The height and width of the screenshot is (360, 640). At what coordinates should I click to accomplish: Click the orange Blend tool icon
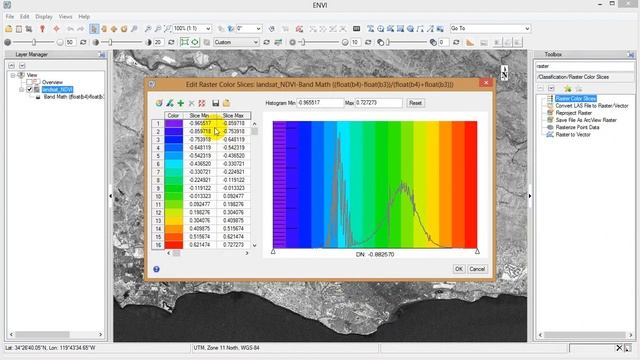[470, 42]
